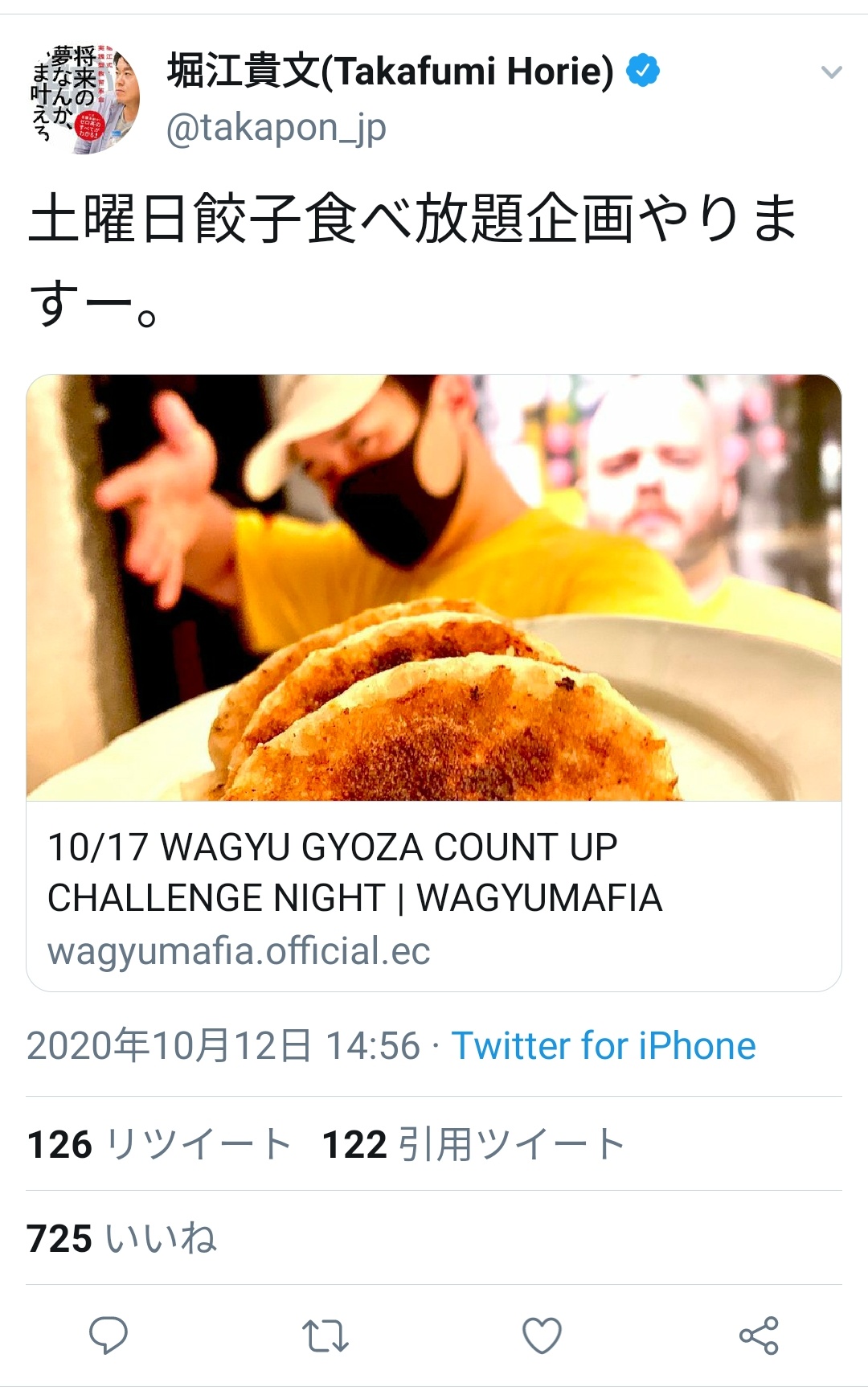This screenshot has height=1391, width=868.
Task: Open the share icon for this tweet
Action: pos(759,1336)
